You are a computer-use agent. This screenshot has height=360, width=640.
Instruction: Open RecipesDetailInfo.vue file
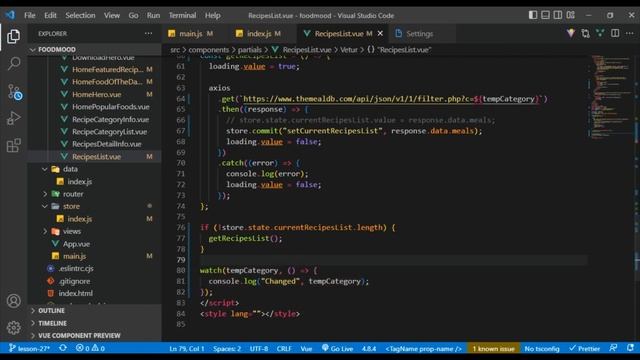(107, 144)
